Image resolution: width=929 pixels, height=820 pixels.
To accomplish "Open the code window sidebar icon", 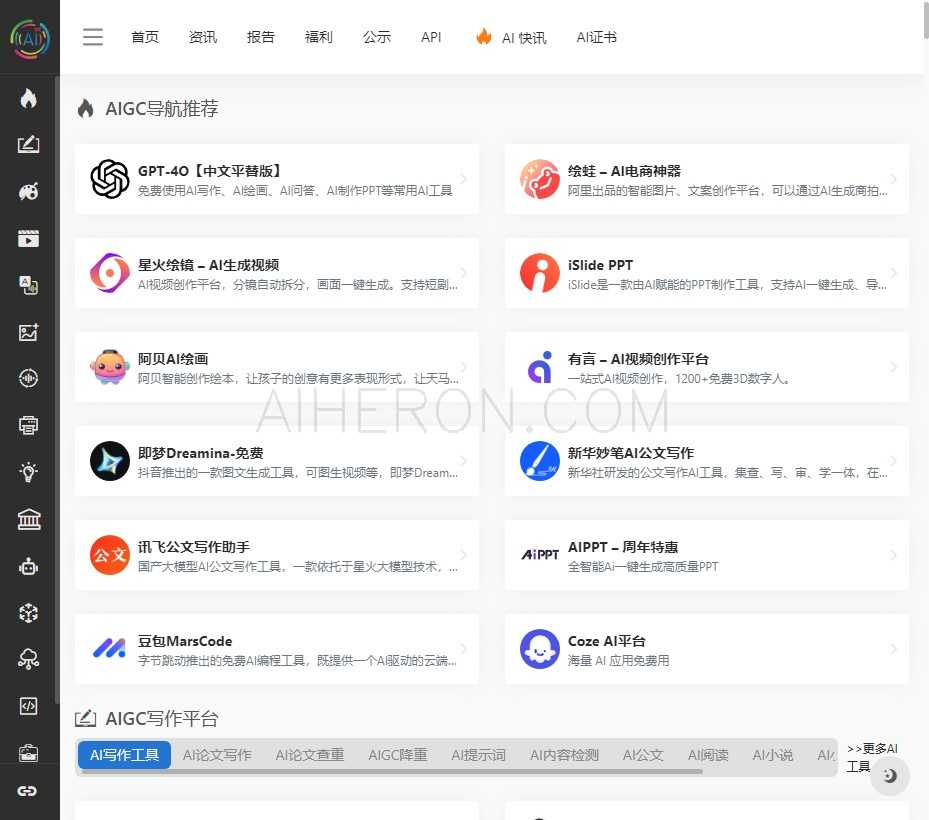I will coord(28,706).
